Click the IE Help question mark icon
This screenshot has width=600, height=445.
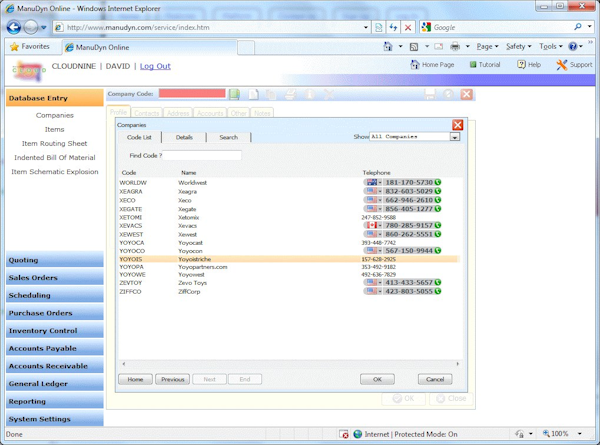pyautogui.click(x=573, y=47)
